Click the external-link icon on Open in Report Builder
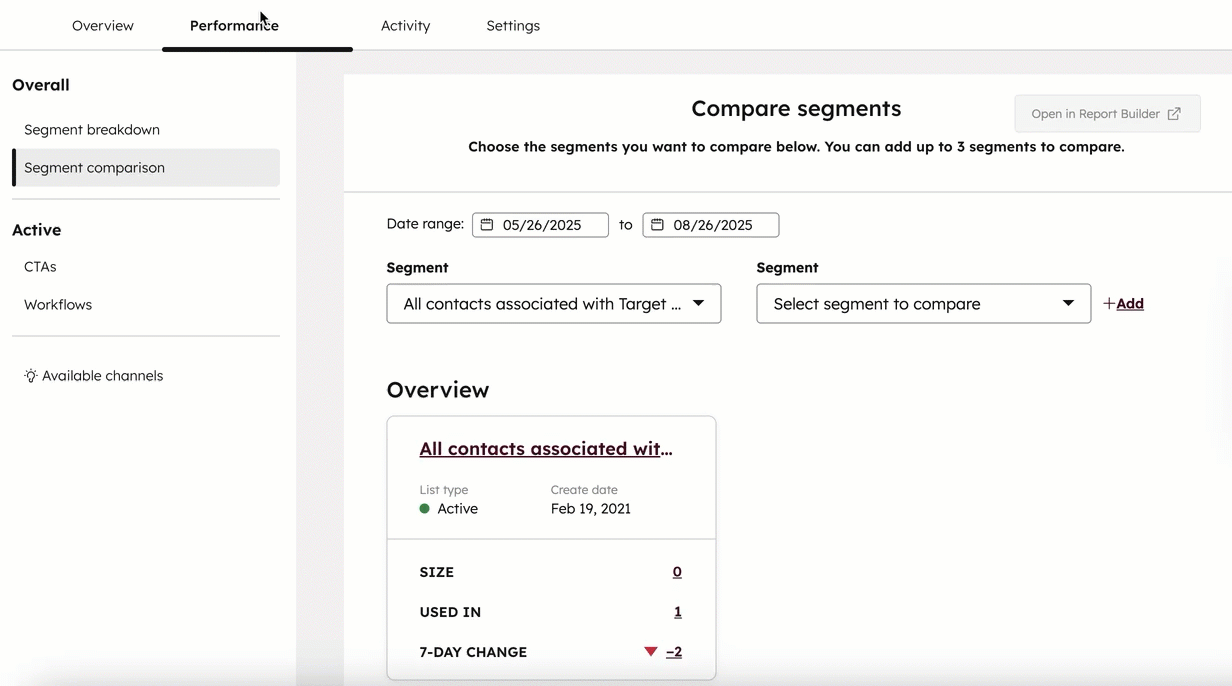 1175,113
